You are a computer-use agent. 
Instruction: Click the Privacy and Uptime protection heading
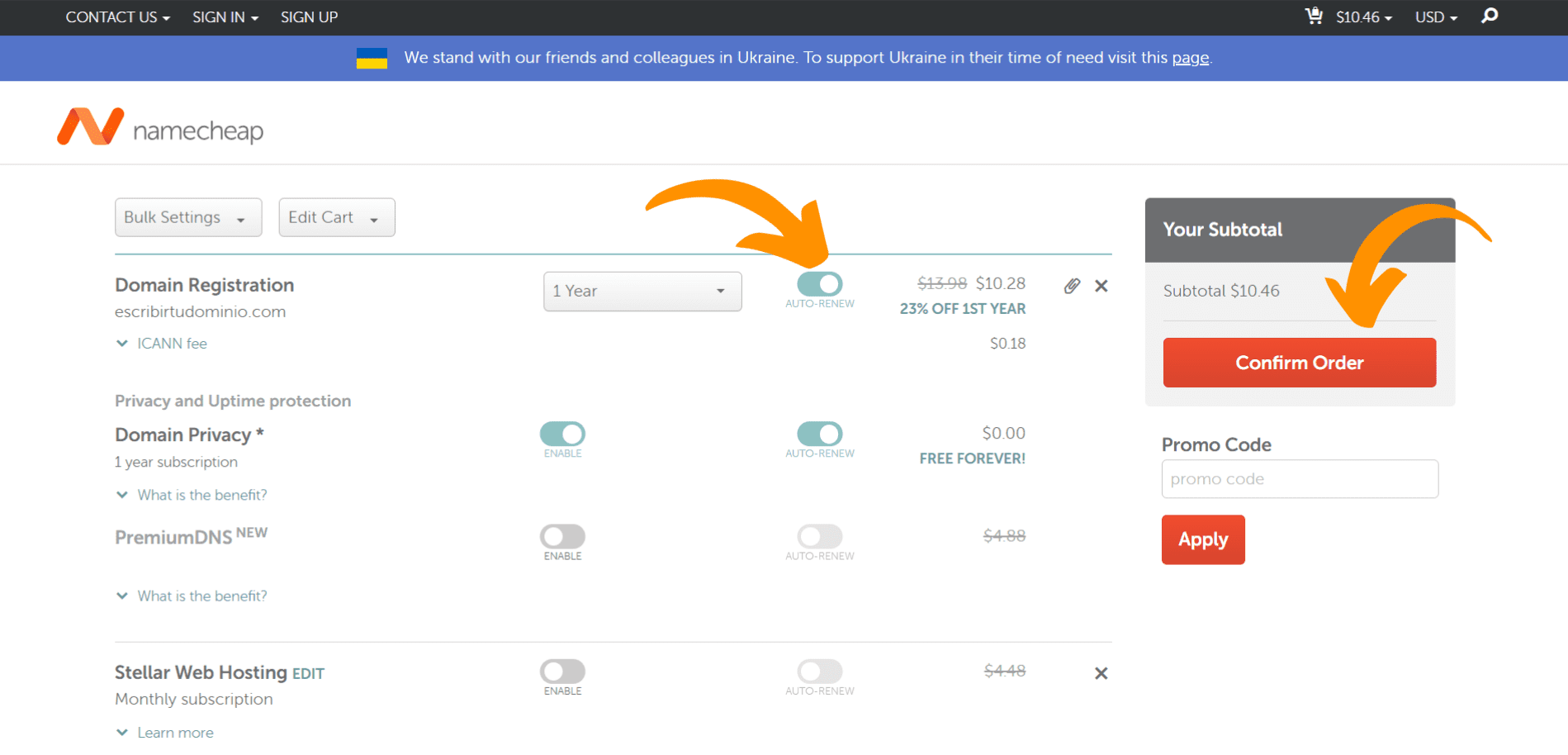233,401
